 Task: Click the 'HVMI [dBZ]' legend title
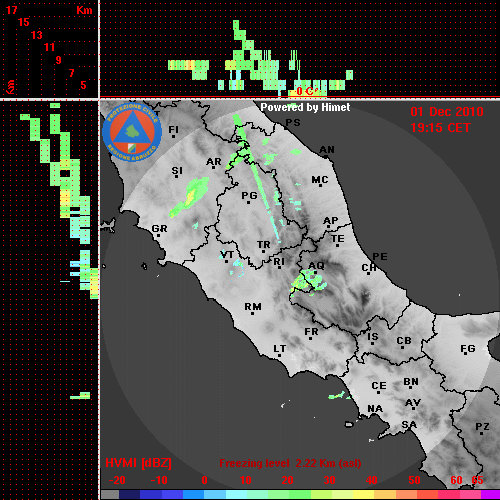[x=138, y=463]
